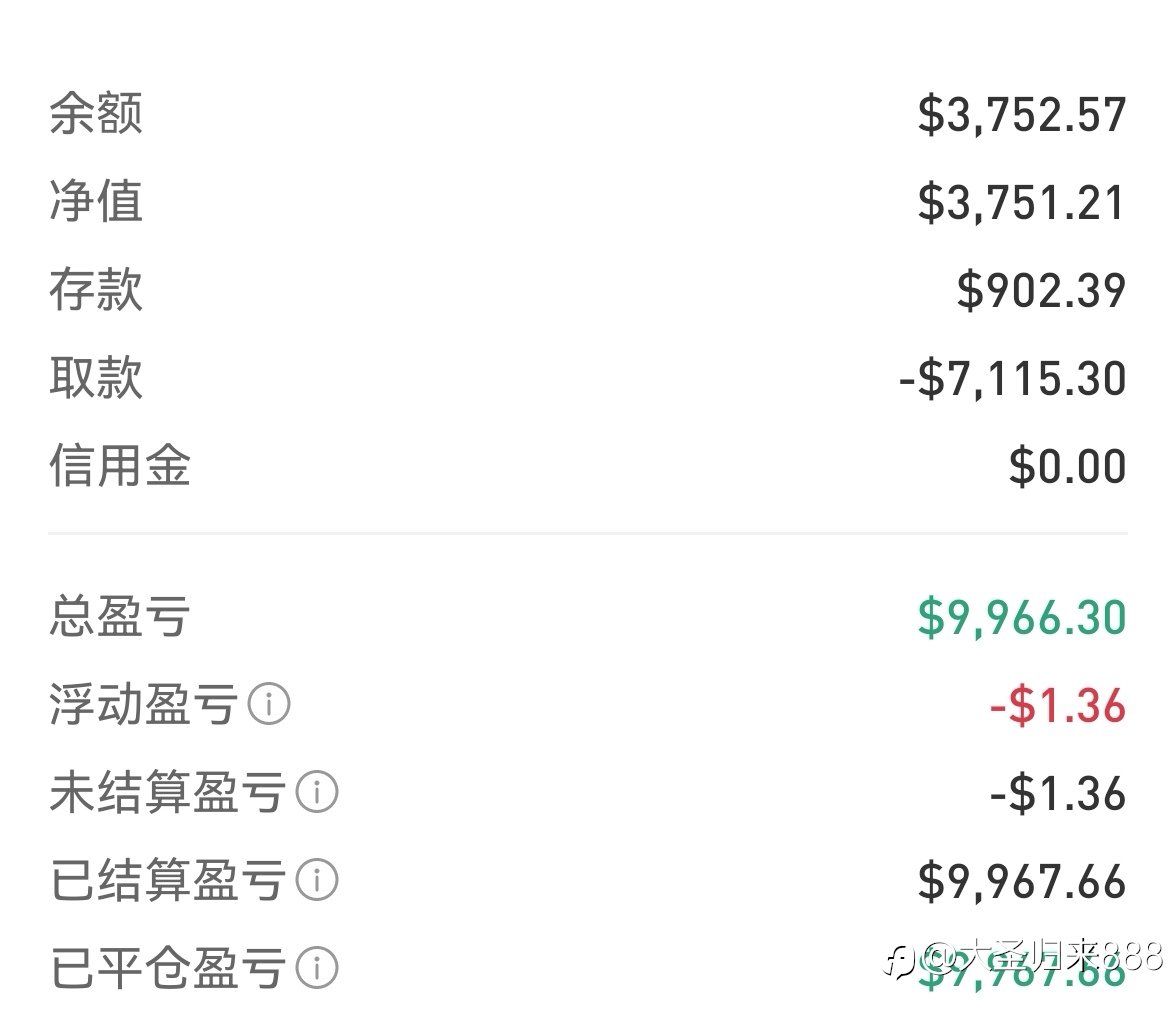Tap the info icon beside 浮动盈亏
The image size is (1176, 1016).
point(269,705)
